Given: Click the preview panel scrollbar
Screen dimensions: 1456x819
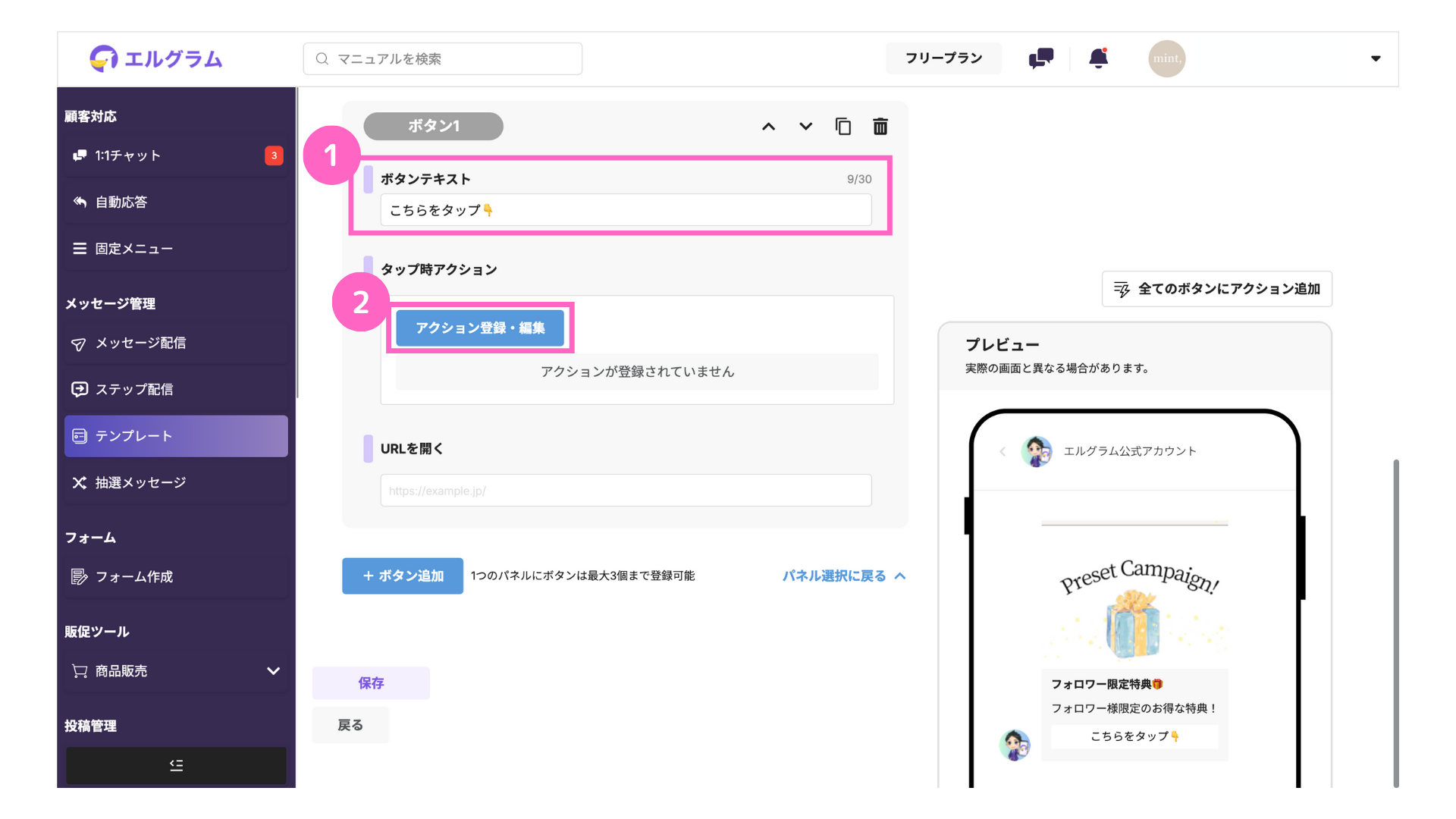Looking at the screenshot, I should (1395, 623).
